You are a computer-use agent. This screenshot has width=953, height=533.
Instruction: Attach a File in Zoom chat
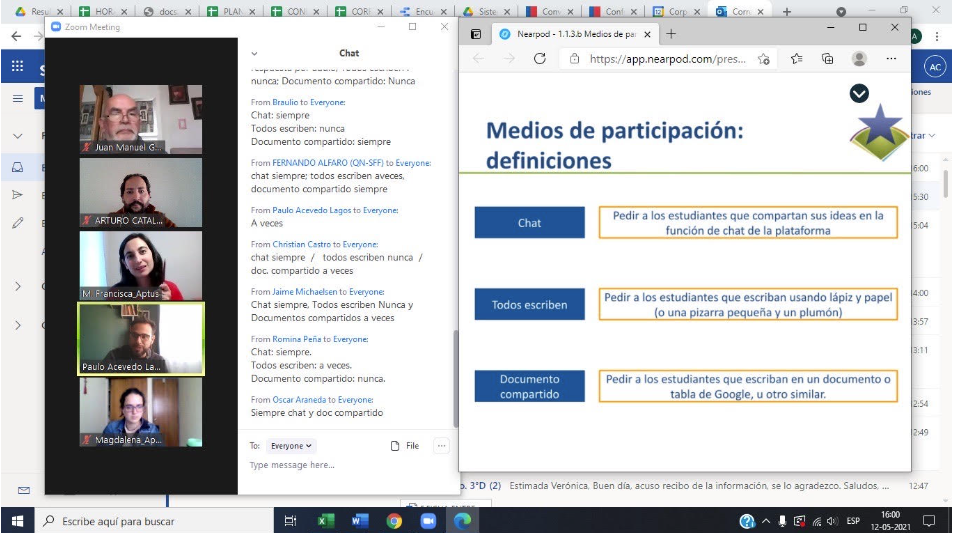405,446
